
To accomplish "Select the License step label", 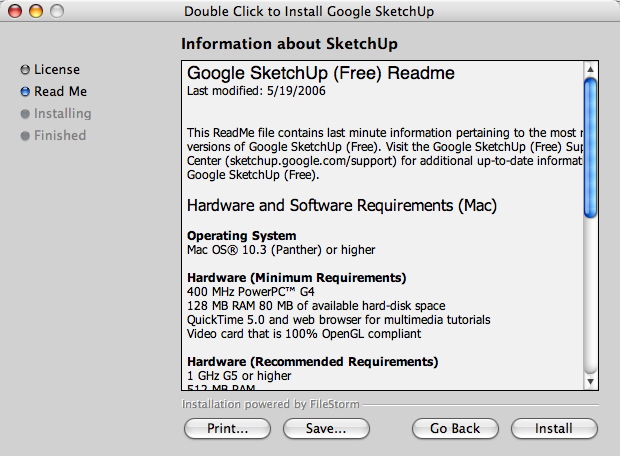I will 57,70.
